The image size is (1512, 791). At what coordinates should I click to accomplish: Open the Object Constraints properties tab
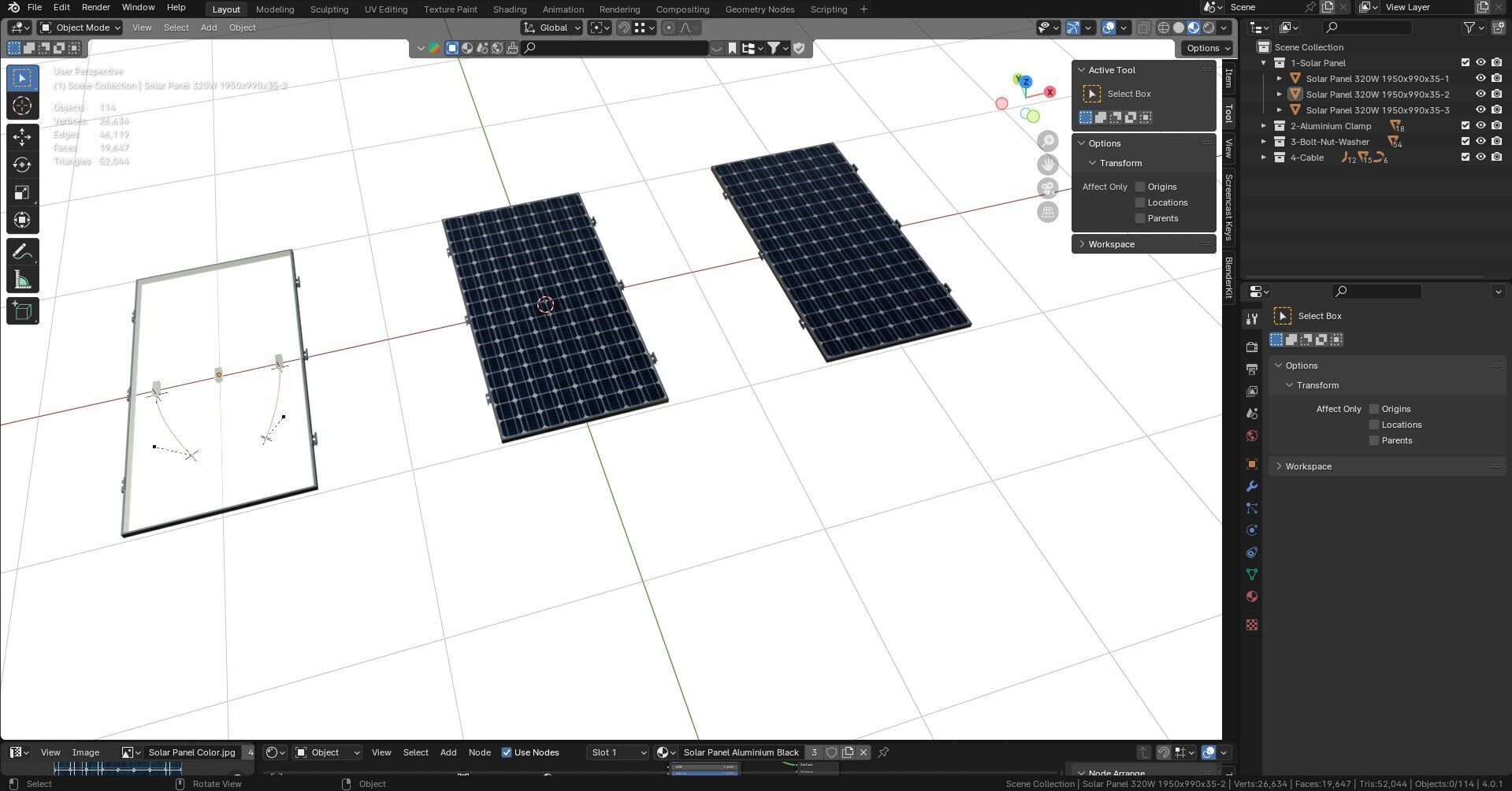1251,552
